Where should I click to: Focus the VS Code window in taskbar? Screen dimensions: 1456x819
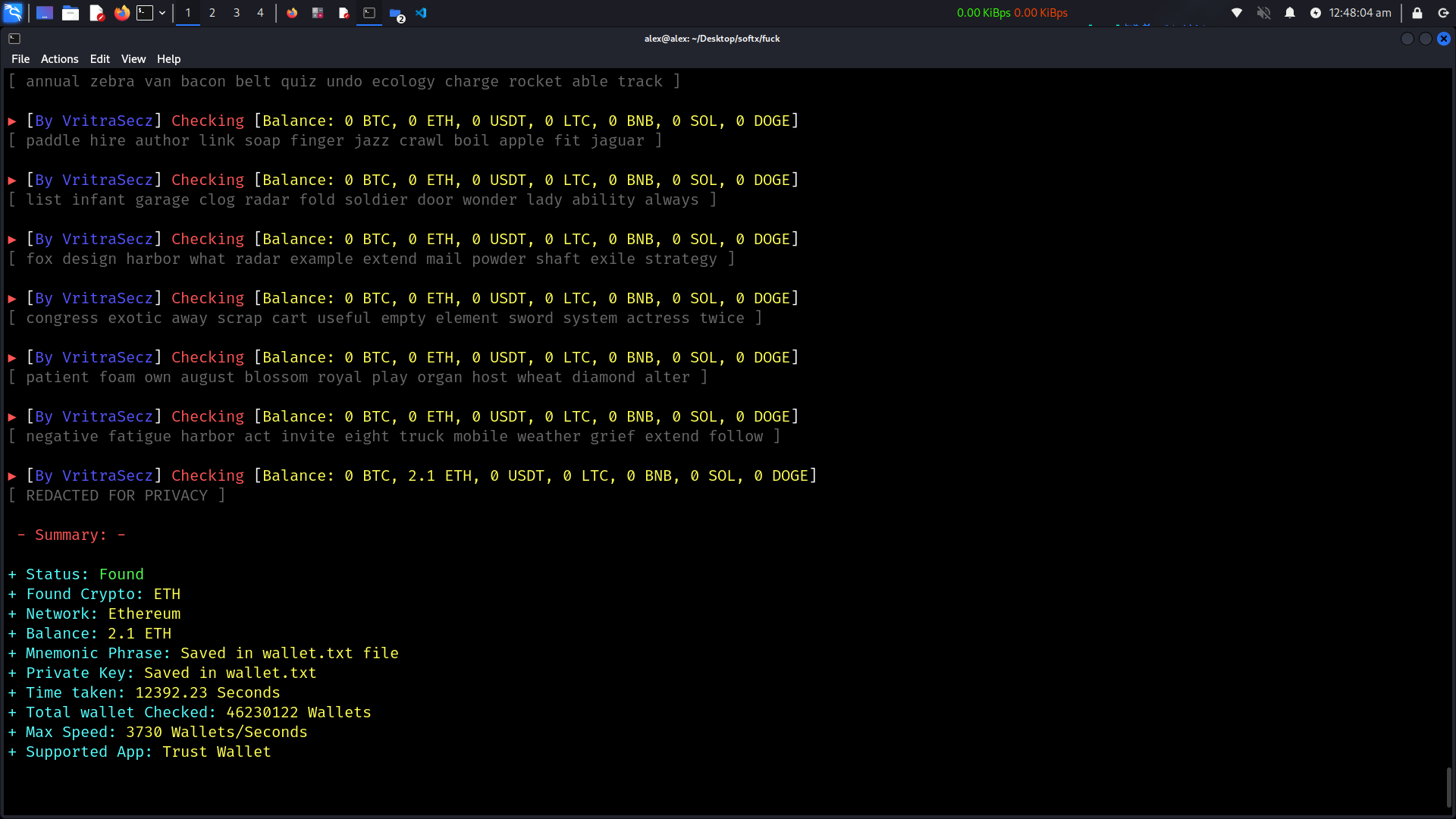(421, 13)
